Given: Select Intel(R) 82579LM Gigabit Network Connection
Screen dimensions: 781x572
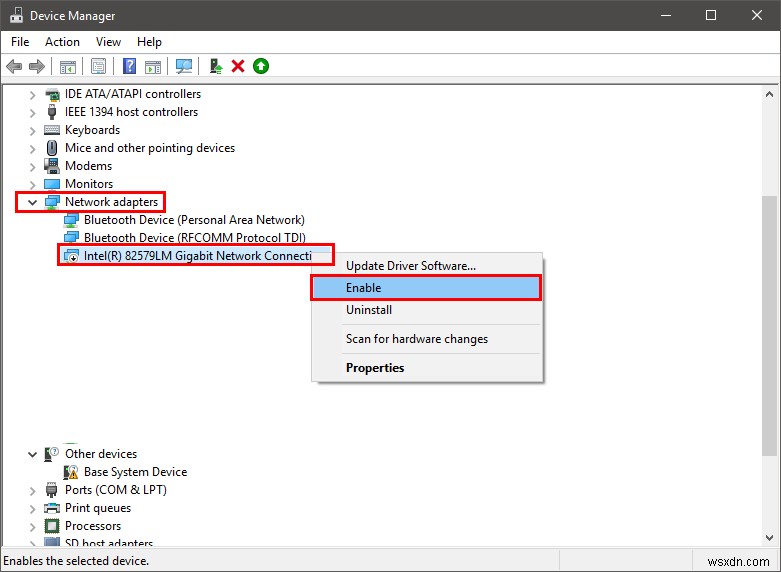Looking at the screenshot, I should tap(197, 256).
